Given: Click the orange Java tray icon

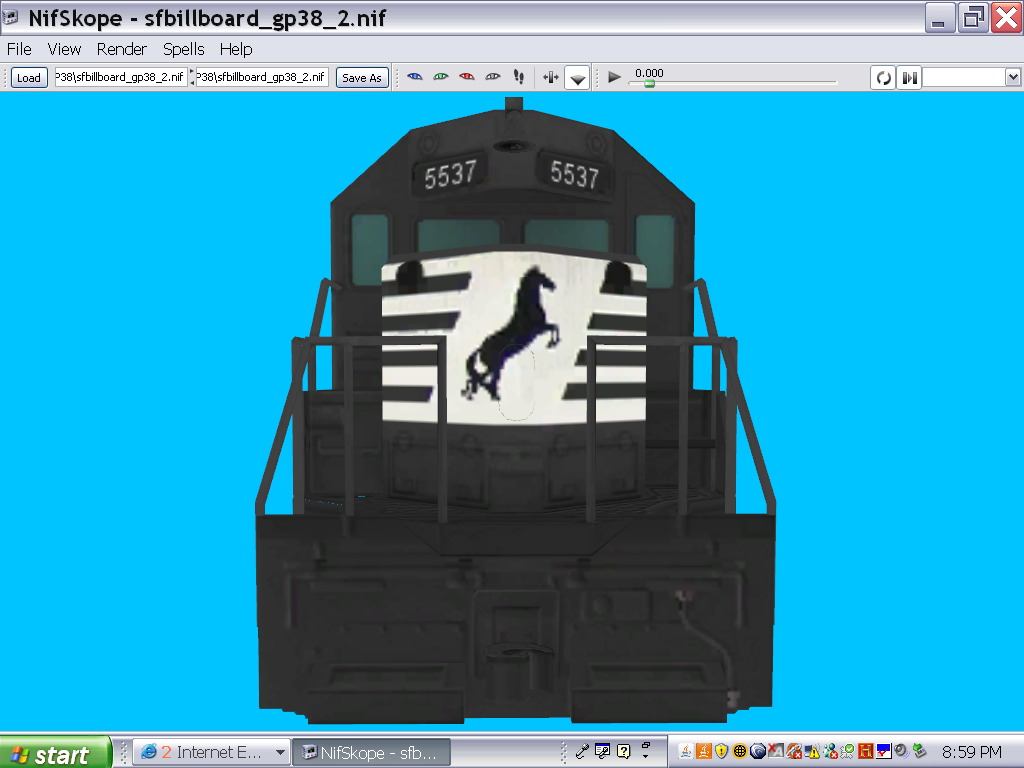Looking at the screenshot, I should 704,751.
